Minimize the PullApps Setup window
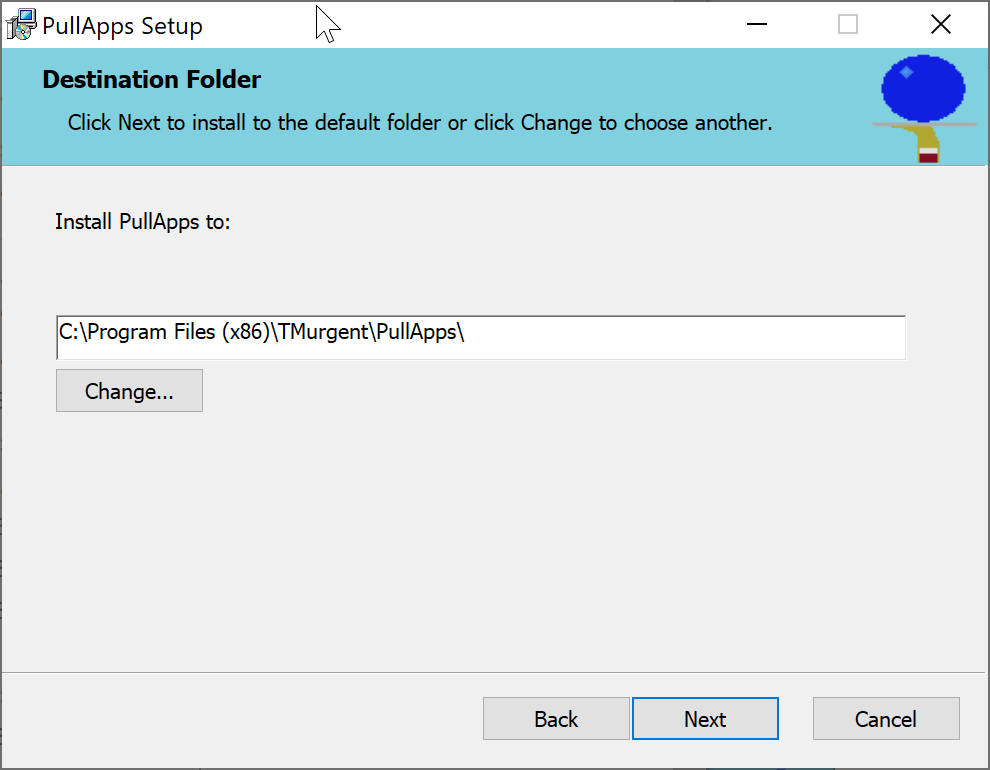This screenshot has width=990, height=770. pos(756,25)
